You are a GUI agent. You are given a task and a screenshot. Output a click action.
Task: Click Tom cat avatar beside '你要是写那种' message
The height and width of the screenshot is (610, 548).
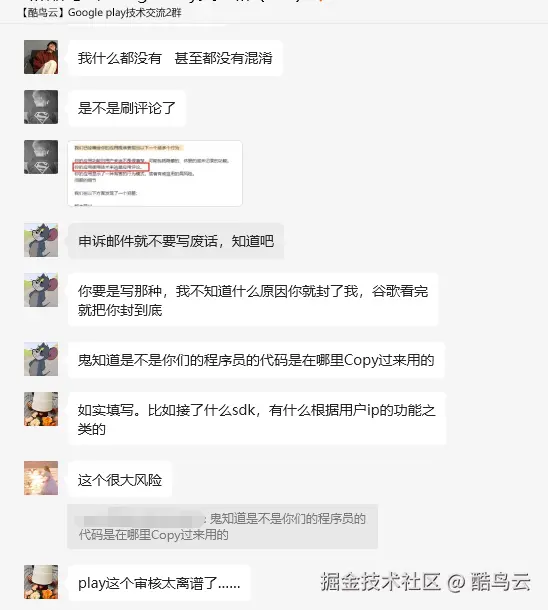coord(41,290)
